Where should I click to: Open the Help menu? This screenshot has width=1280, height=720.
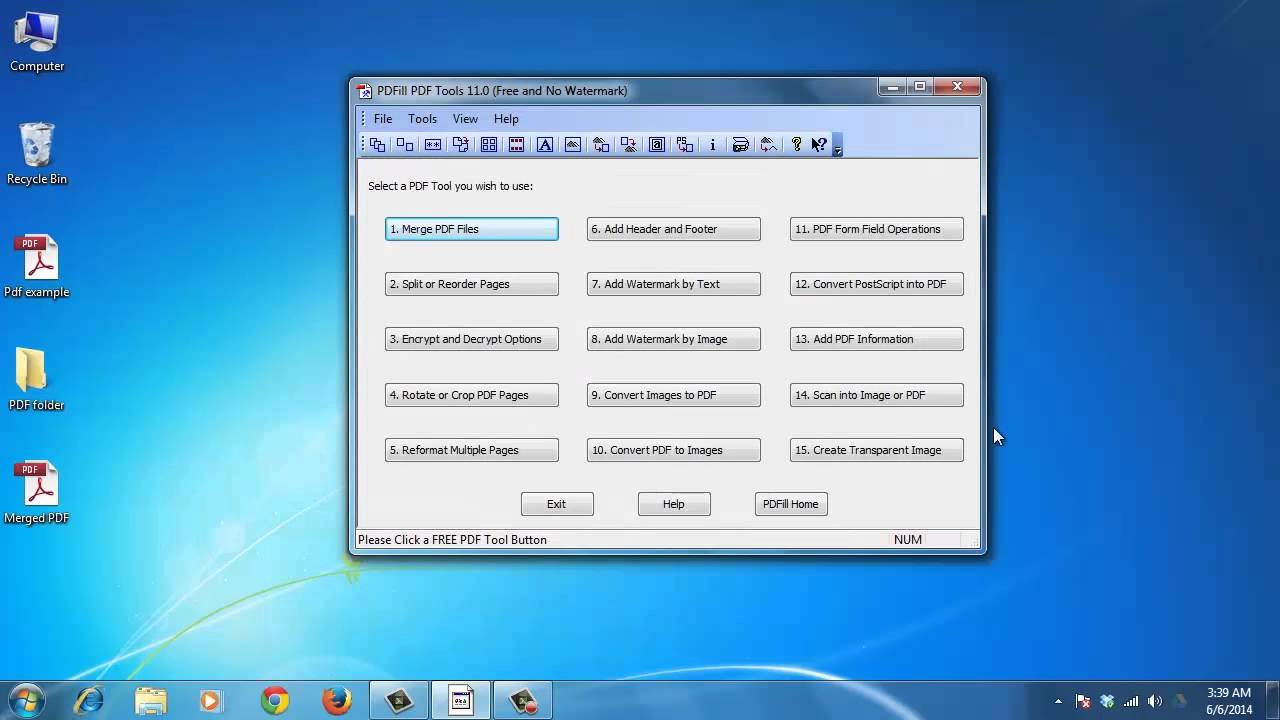click(x=506, y=118)
